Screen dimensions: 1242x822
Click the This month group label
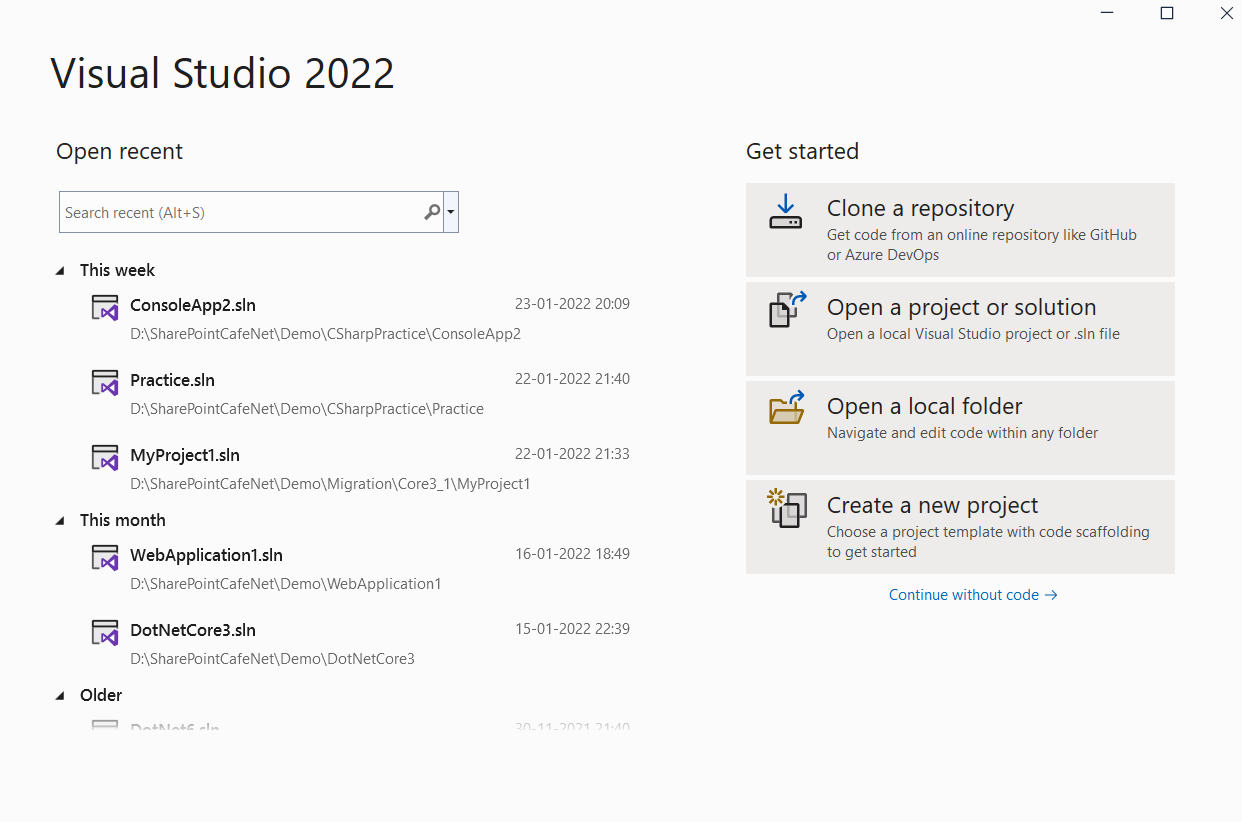pos(123,520)
